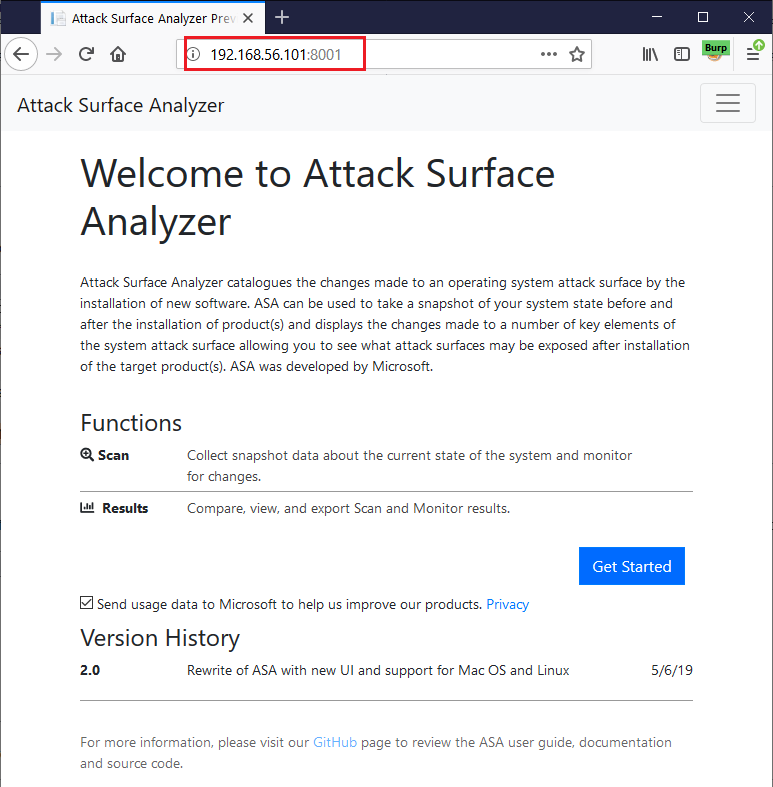Click the browser forward arrow
The image size is (773, 787).
pyautogui.click(x=54, y=54)
